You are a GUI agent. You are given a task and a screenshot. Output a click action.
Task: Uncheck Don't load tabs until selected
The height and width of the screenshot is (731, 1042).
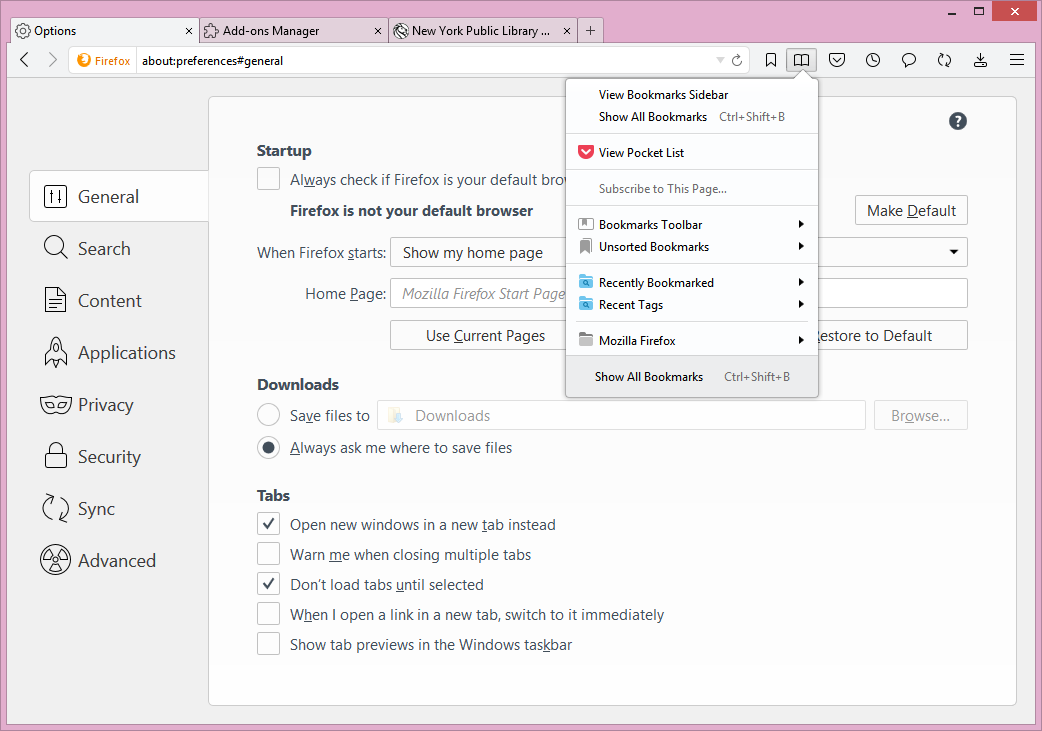(x=268, y=583)
